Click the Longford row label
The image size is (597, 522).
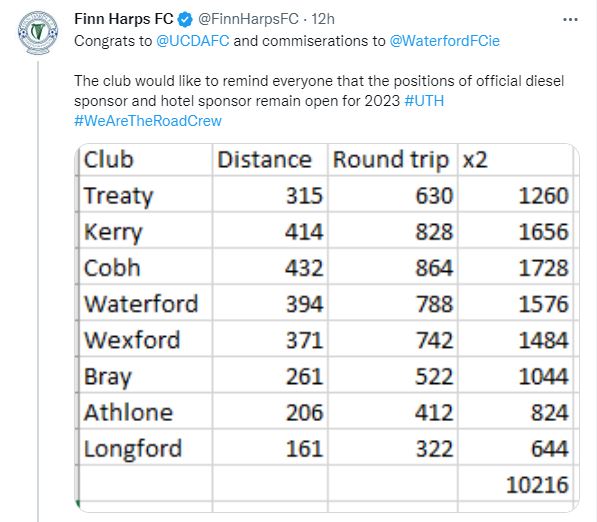132,449
